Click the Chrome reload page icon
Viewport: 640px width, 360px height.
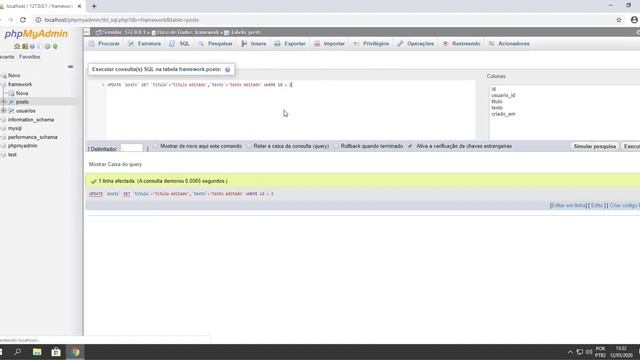click(x=23, y=20)
